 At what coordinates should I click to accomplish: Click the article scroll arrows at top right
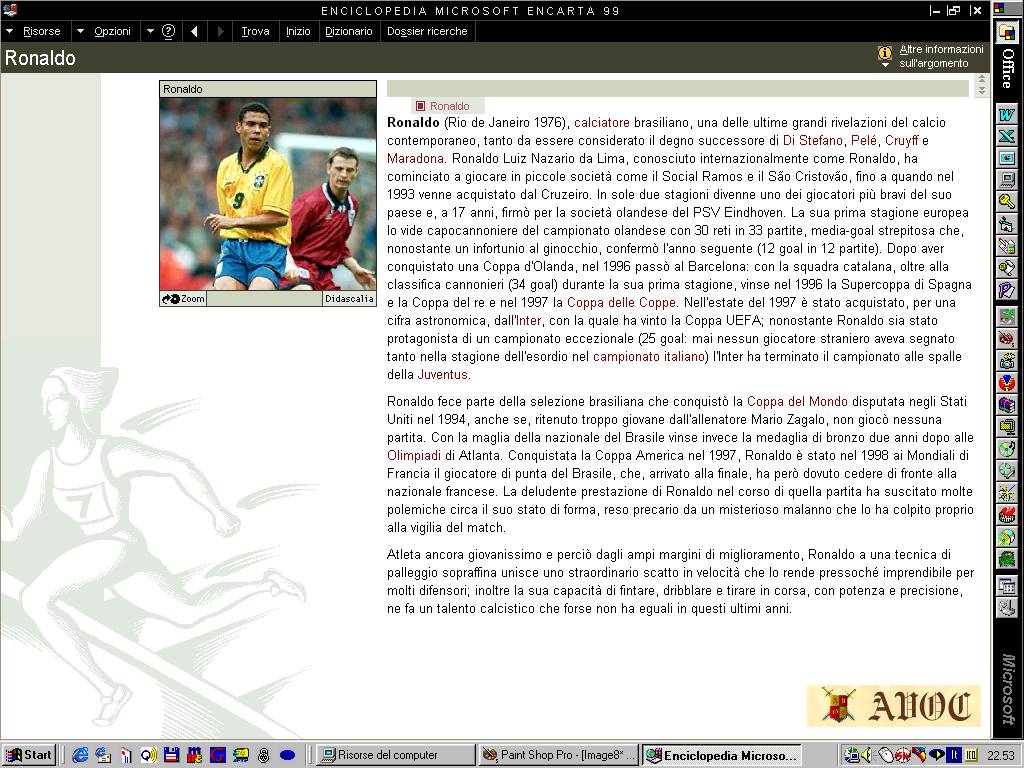point(981,86)
